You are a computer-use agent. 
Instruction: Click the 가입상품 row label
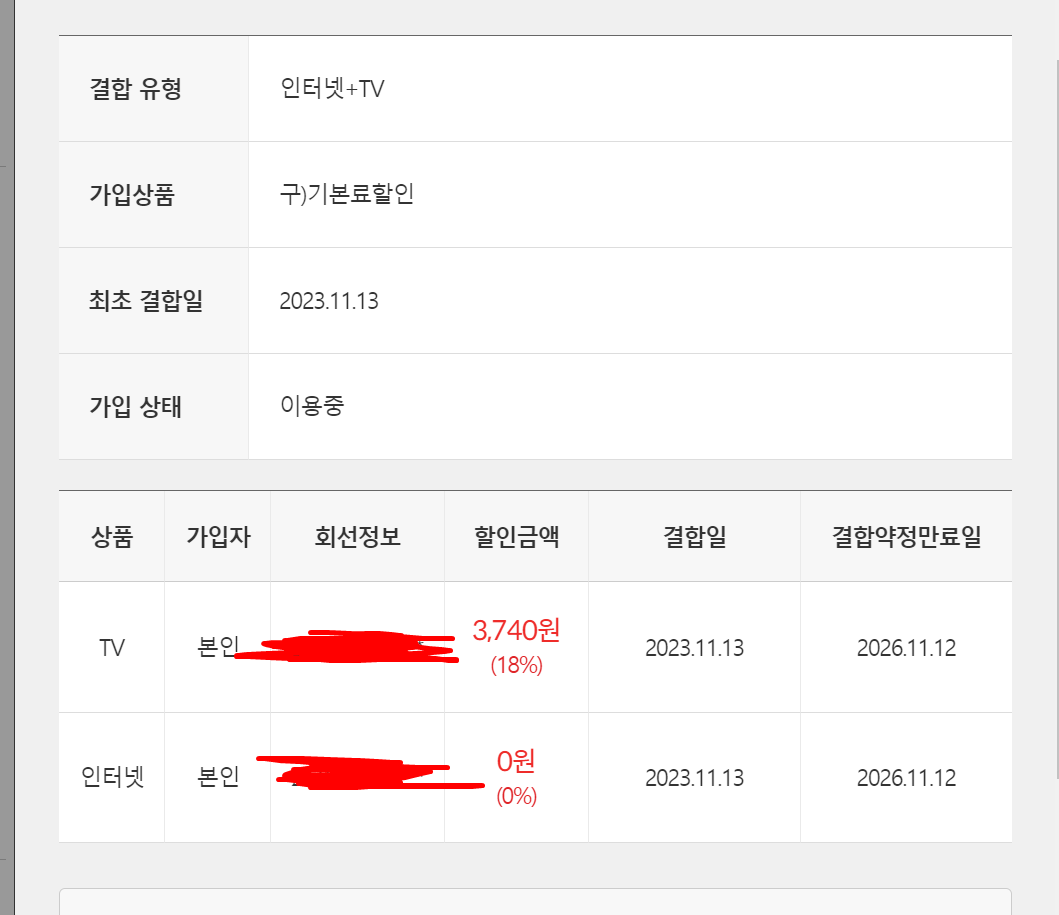click(x=132, y=194)
